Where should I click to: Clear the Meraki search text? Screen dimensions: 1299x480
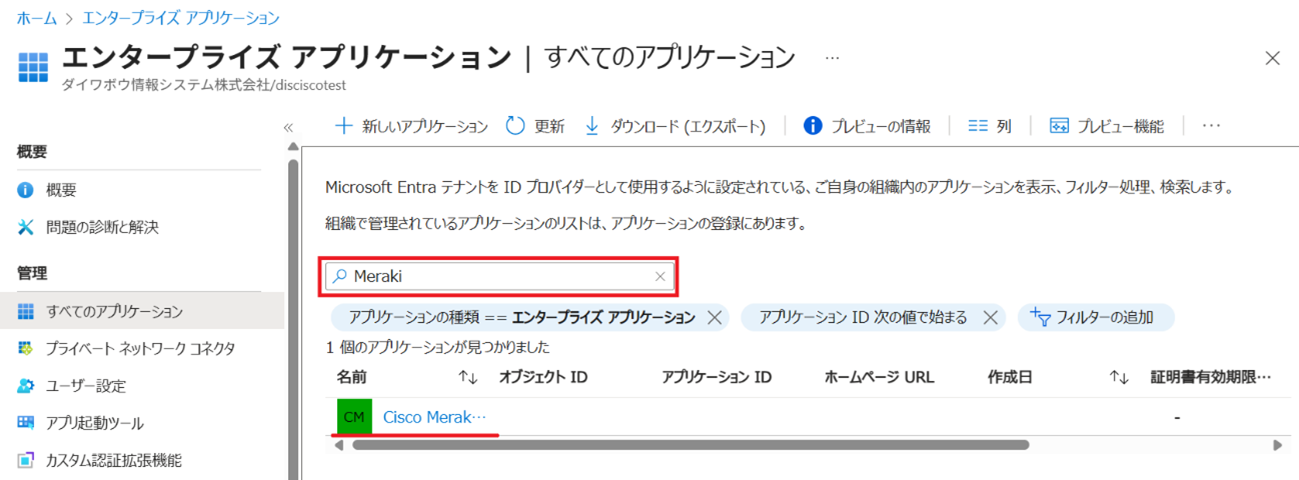[x=660, y=277]
